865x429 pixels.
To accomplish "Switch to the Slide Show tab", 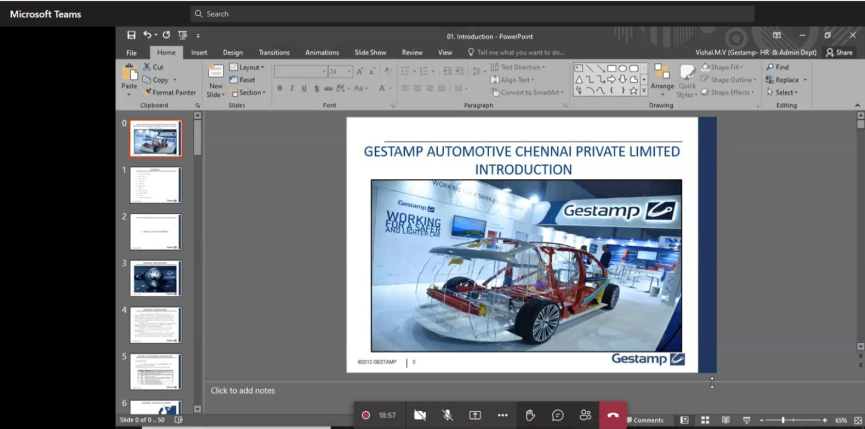I will tap(370, 53).
